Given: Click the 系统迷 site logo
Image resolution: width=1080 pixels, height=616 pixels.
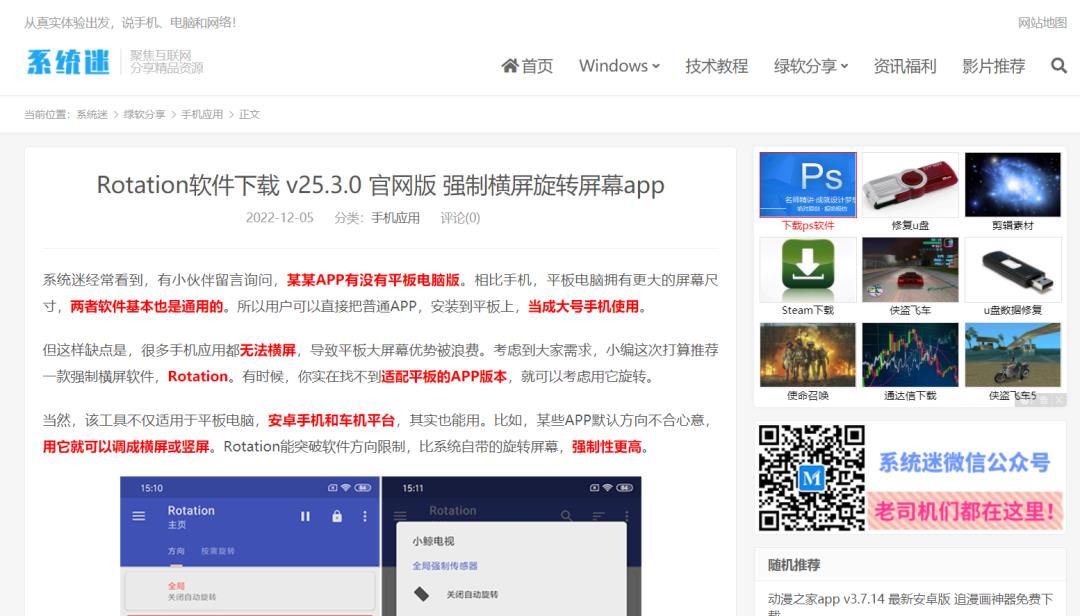Looking at the screenshot, I should (68, 62).
